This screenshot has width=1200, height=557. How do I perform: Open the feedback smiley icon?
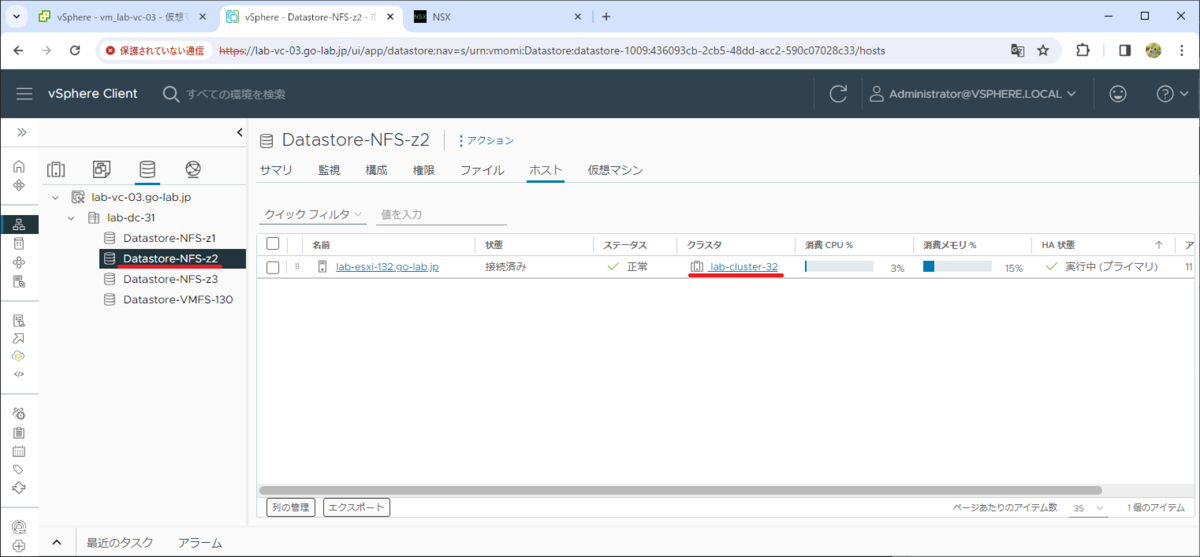click(1118, 93)
